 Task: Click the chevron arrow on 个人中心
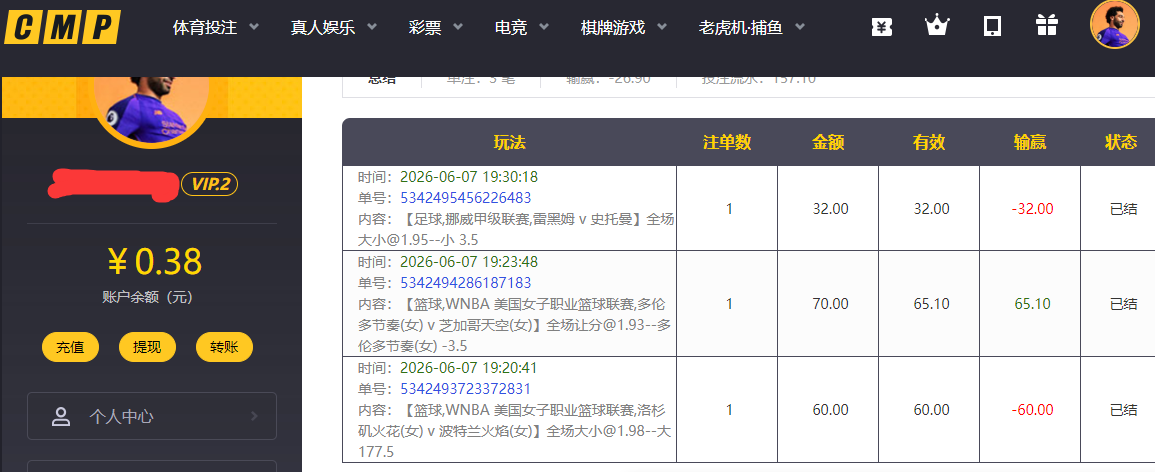pos(255,416)
